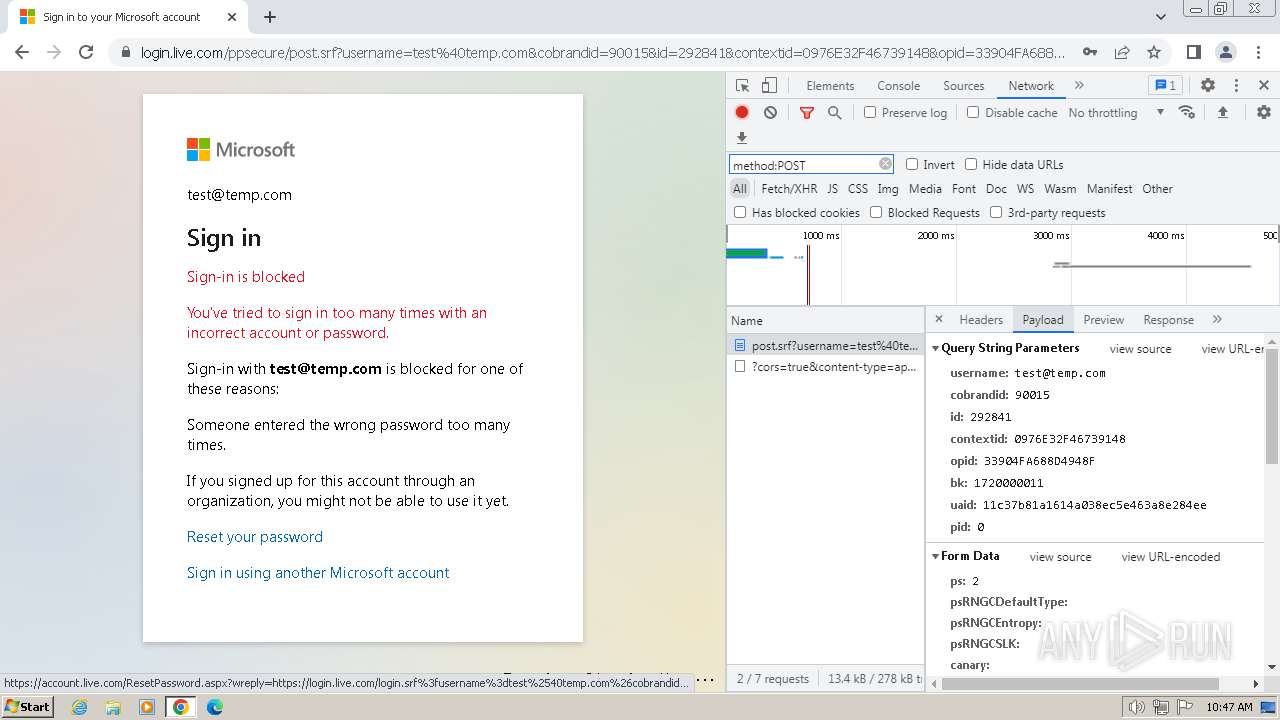This screenshot has width=1280, height=720.
Task: Close the request details pane
Action: point(938,319)
